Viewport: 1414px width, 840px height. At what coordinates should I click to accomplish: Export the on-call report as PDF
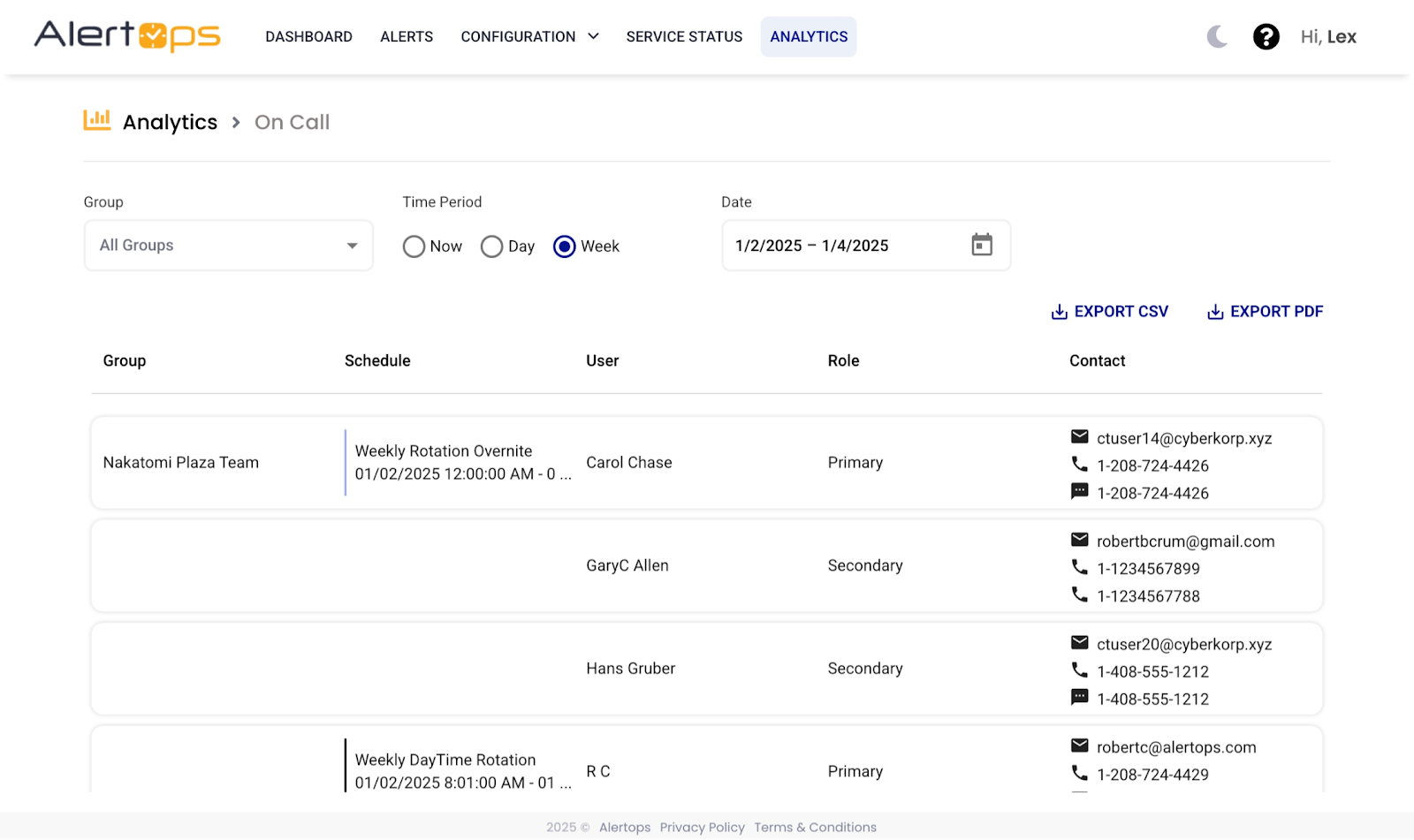click(x=1265, y=311)
